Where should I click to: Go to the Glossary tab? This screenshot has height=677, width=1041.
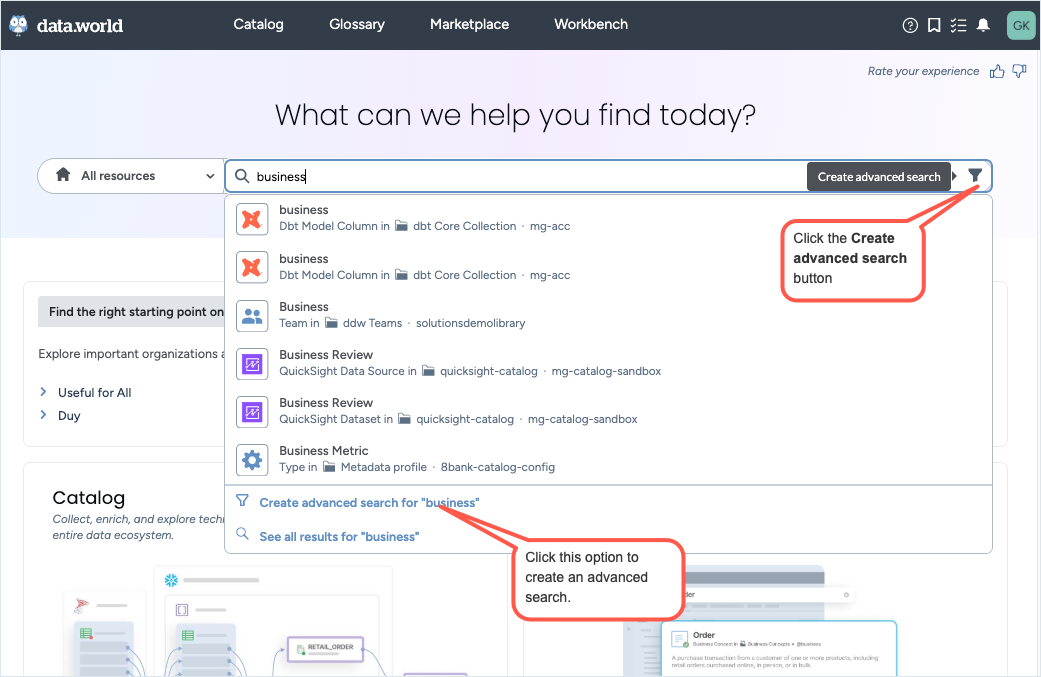(x=357, y=24)
